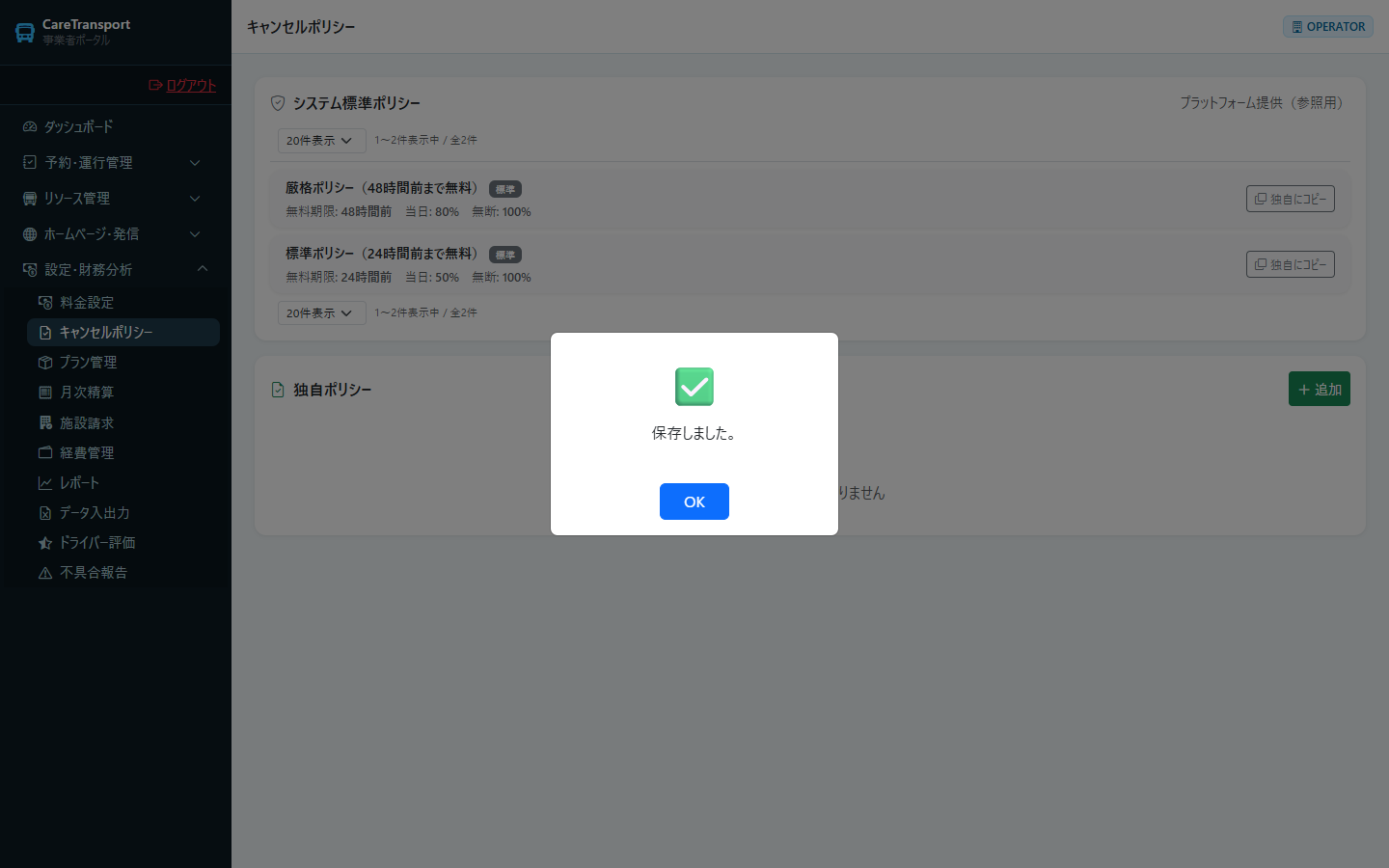Image resolution: width=1389 pixels, height=868 pixels.
Task: Confirm the saved dialog with OK
Action: click(694, 502)
